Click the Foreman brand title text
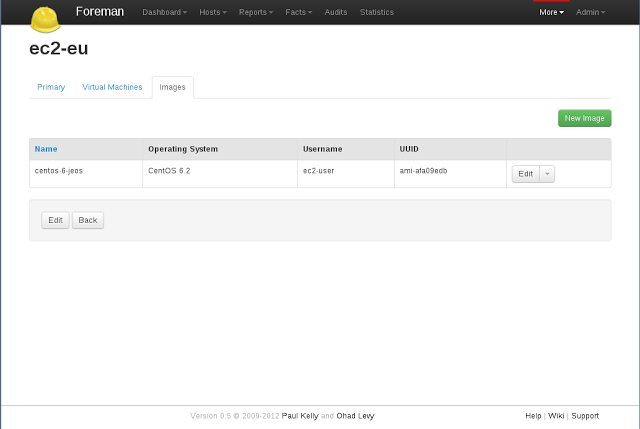640x429 pixels. (x=100, y=12)
